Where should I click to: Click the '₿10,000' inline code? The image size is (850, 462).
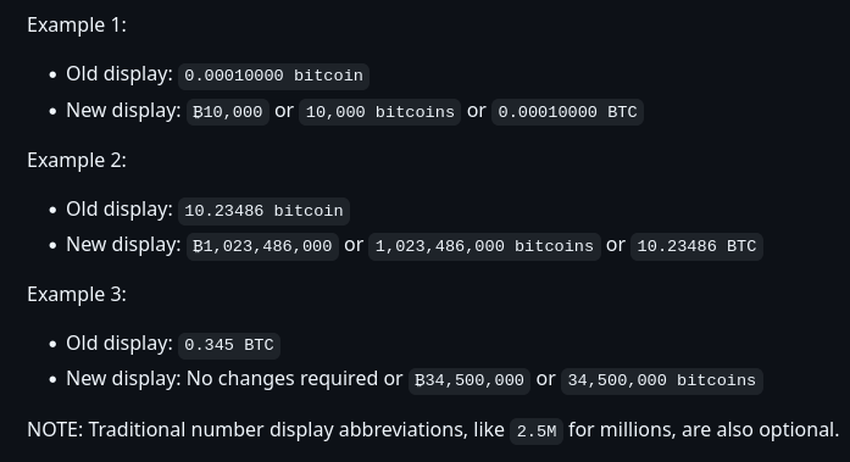coord(228,112)
